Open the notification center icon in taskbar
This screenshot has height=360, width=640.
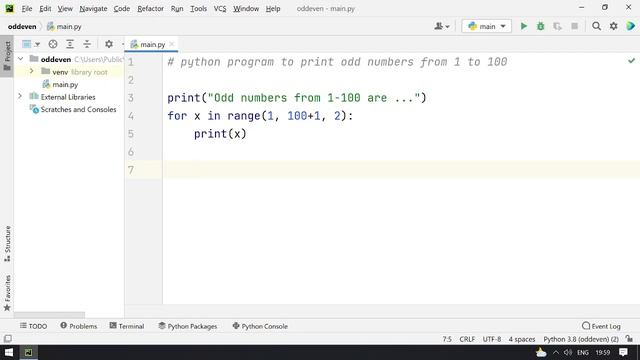(x=623, y=352)
